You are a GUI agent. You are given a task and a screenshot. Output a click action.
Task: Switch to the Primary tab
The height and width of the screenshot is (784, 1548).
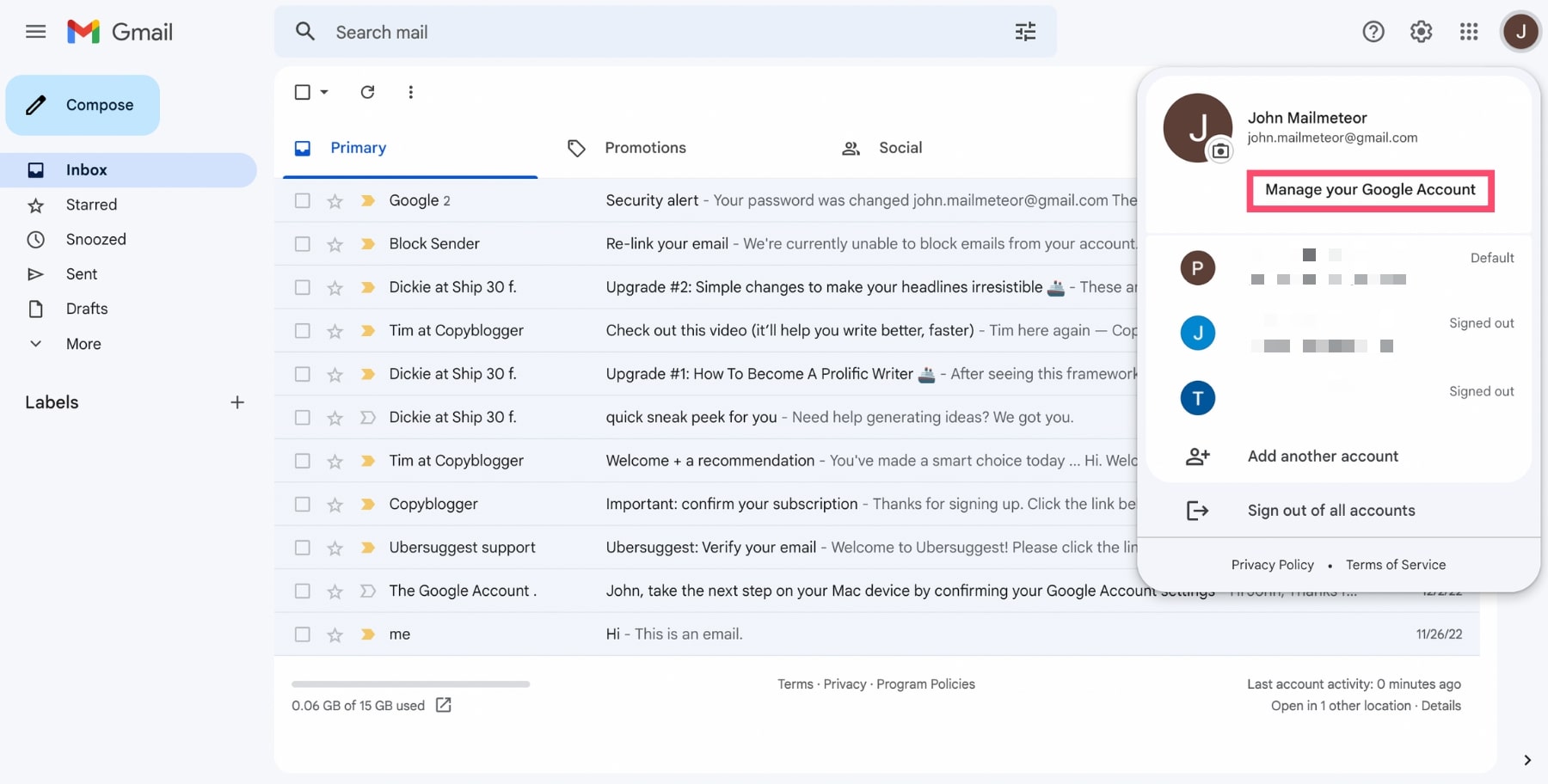pyautogui.click(x=410, y=148)
